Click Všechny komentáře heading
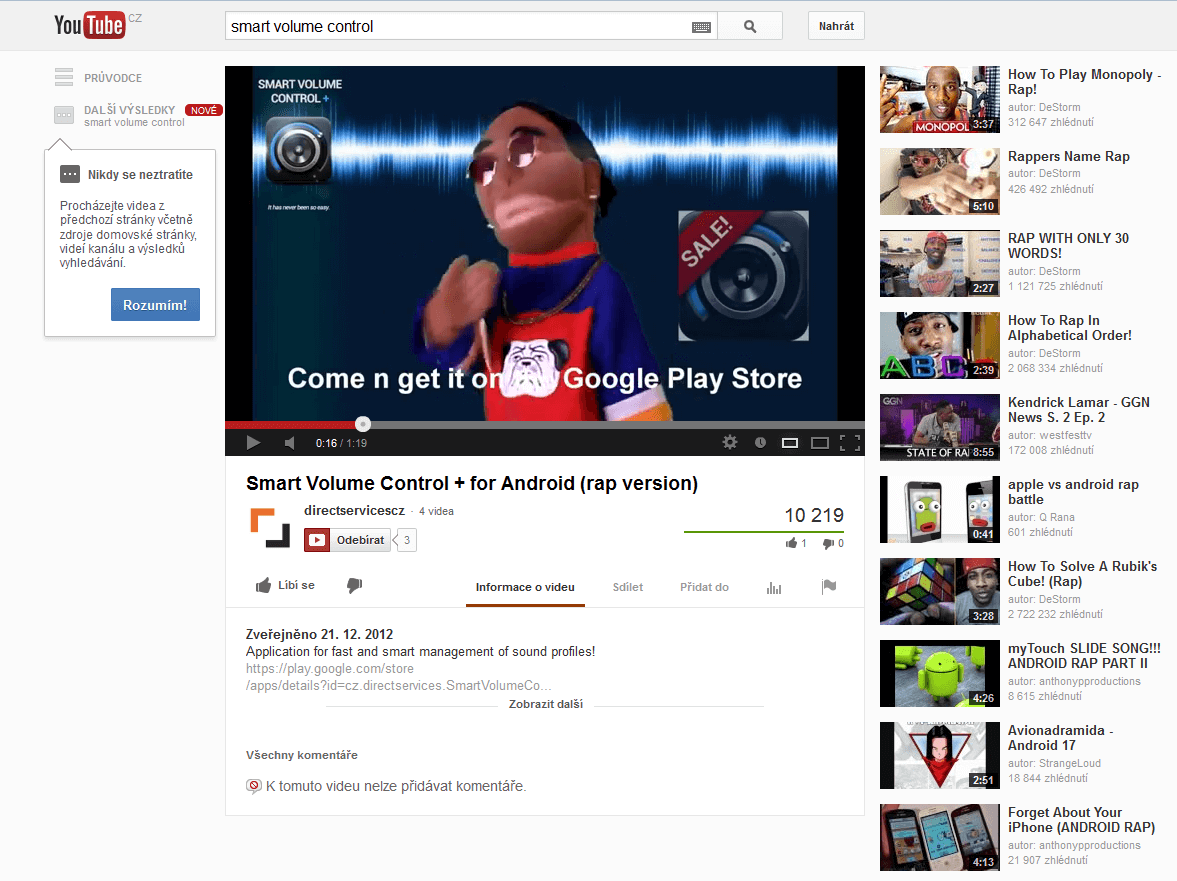 (x=302, y=755)
